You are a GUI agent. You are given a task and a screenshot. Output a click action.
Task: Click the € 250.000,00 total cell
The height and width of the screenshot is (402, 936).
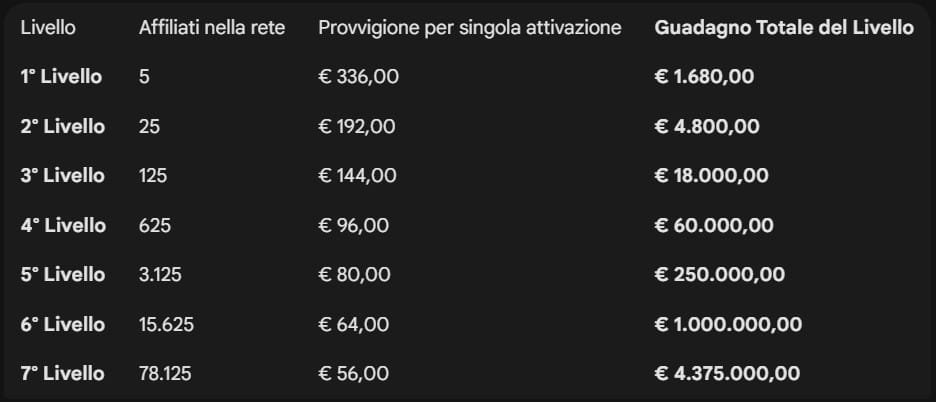click(719, 275)
